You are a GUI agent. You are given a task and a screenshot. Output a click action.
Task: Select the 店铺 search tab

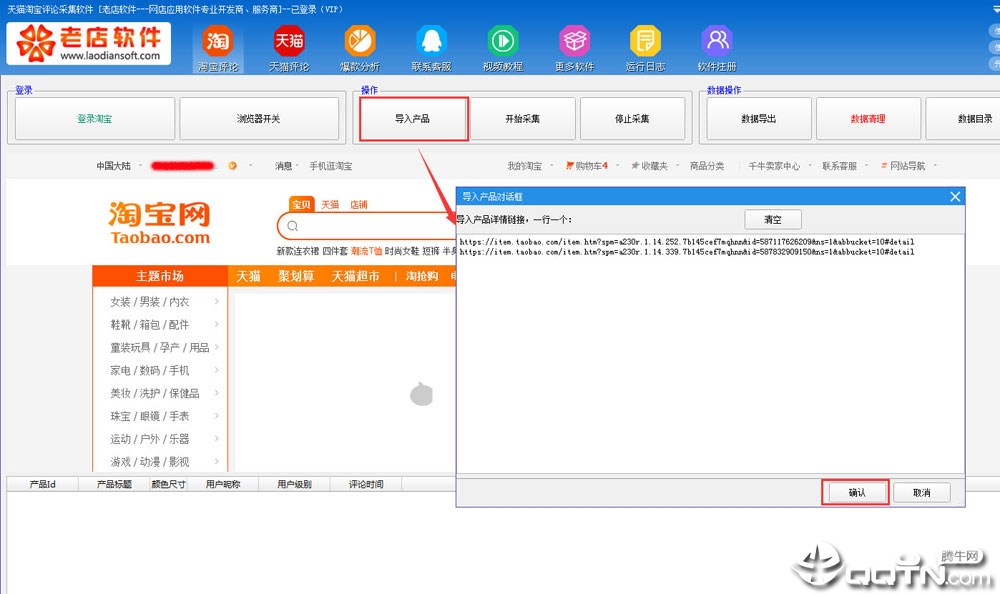(358, 204)
